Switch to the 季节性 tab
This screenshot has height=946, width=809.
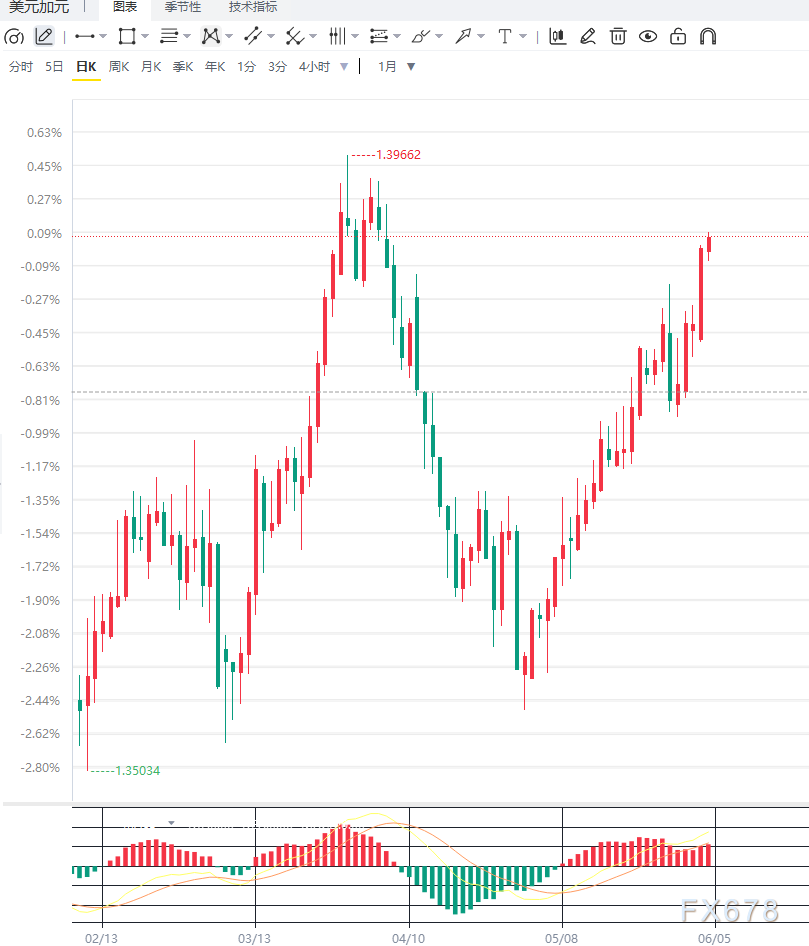click(183, 7)
